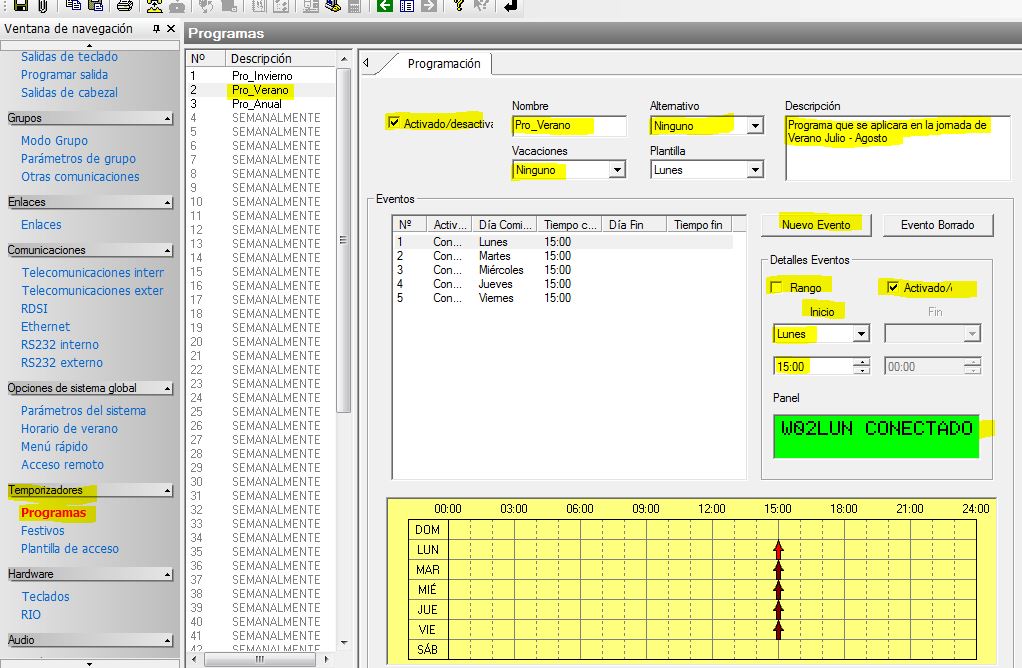Click the Evento Borrado button
Viewport: 1022px width, 668px height.
pos(938,225)
